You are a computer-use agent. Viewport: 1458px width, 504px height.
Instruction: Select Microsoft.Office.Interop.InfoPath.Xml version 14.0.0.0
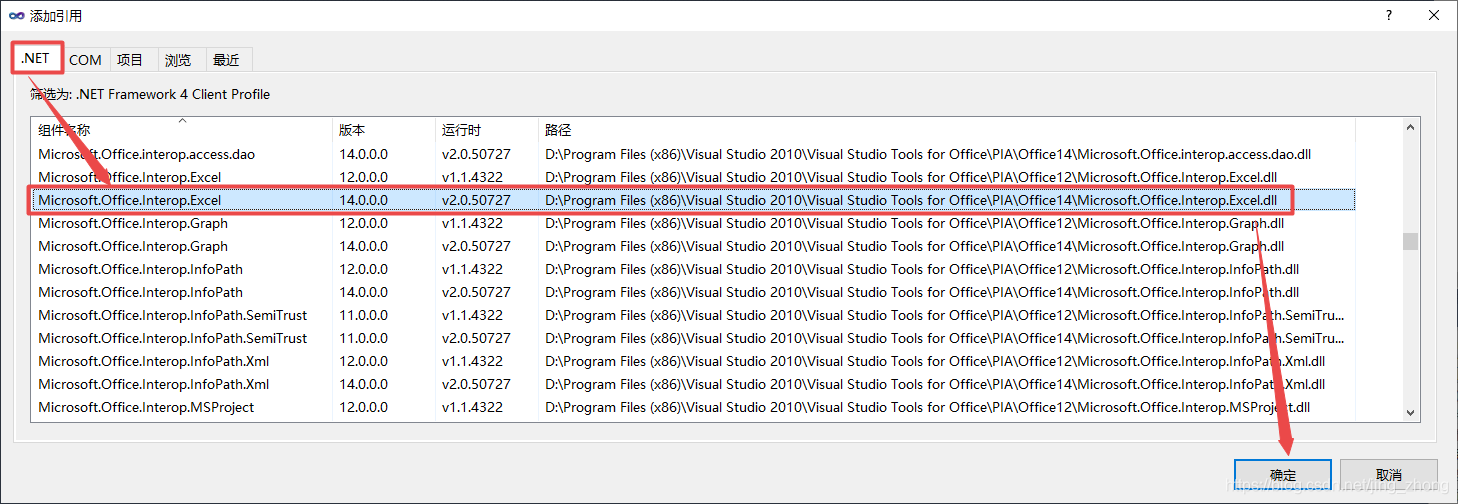693,384
